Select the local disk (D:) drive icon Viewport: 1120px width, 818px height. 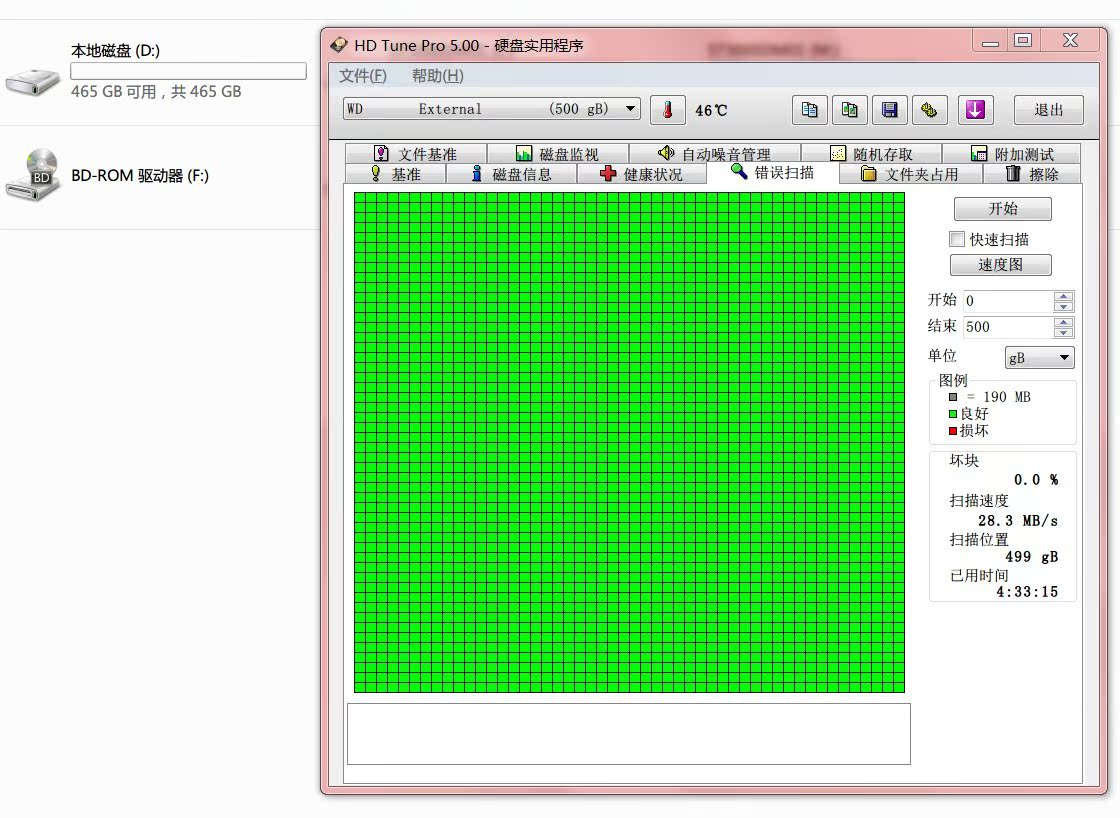33,79
